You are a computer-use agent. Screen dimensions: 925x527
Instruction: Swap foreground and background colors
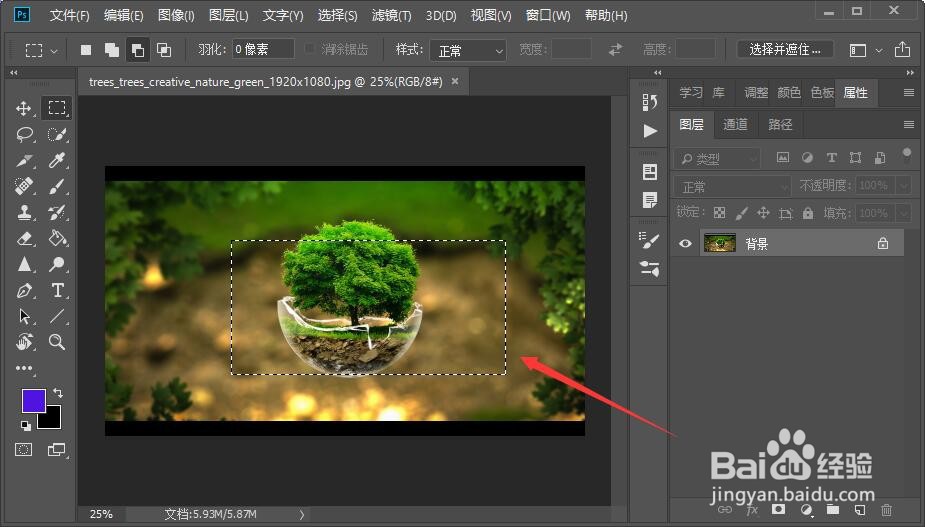tap(58, 392)
